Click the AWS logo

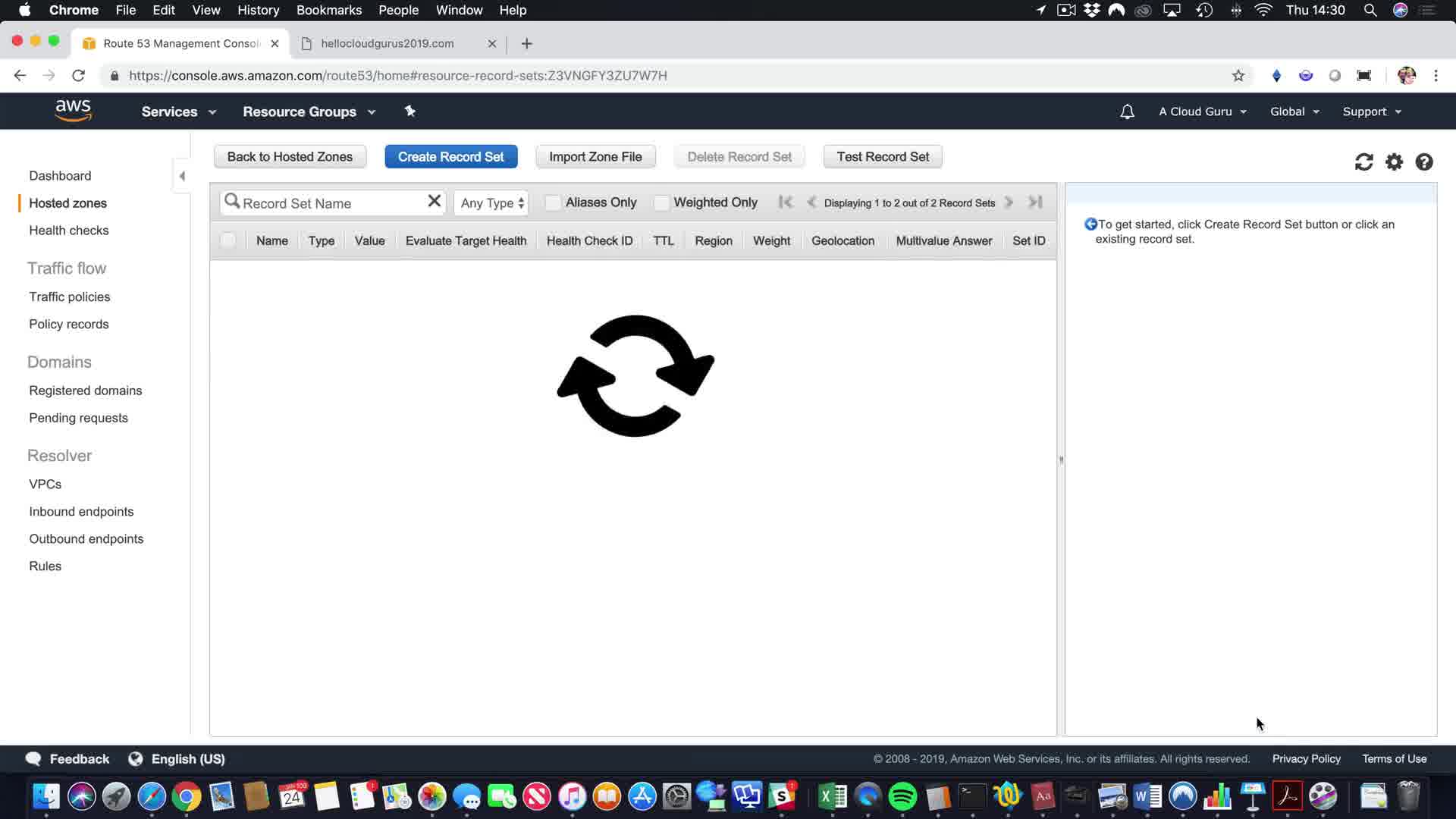pyautogui.click(x=74, y=111)
